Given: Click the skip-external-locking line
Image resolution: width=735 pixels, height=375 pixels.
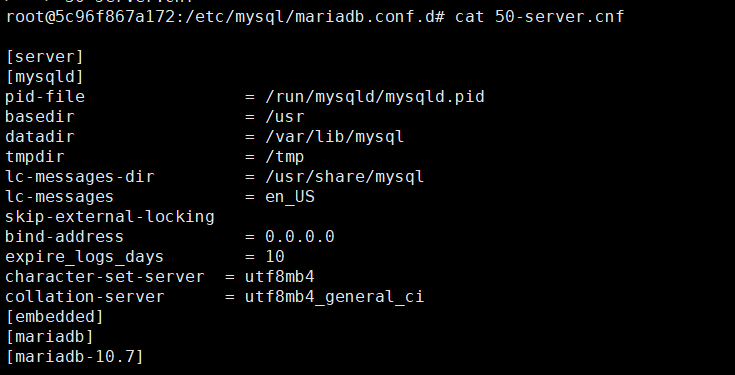Looking at the screenshot, I should click(110, 217).
